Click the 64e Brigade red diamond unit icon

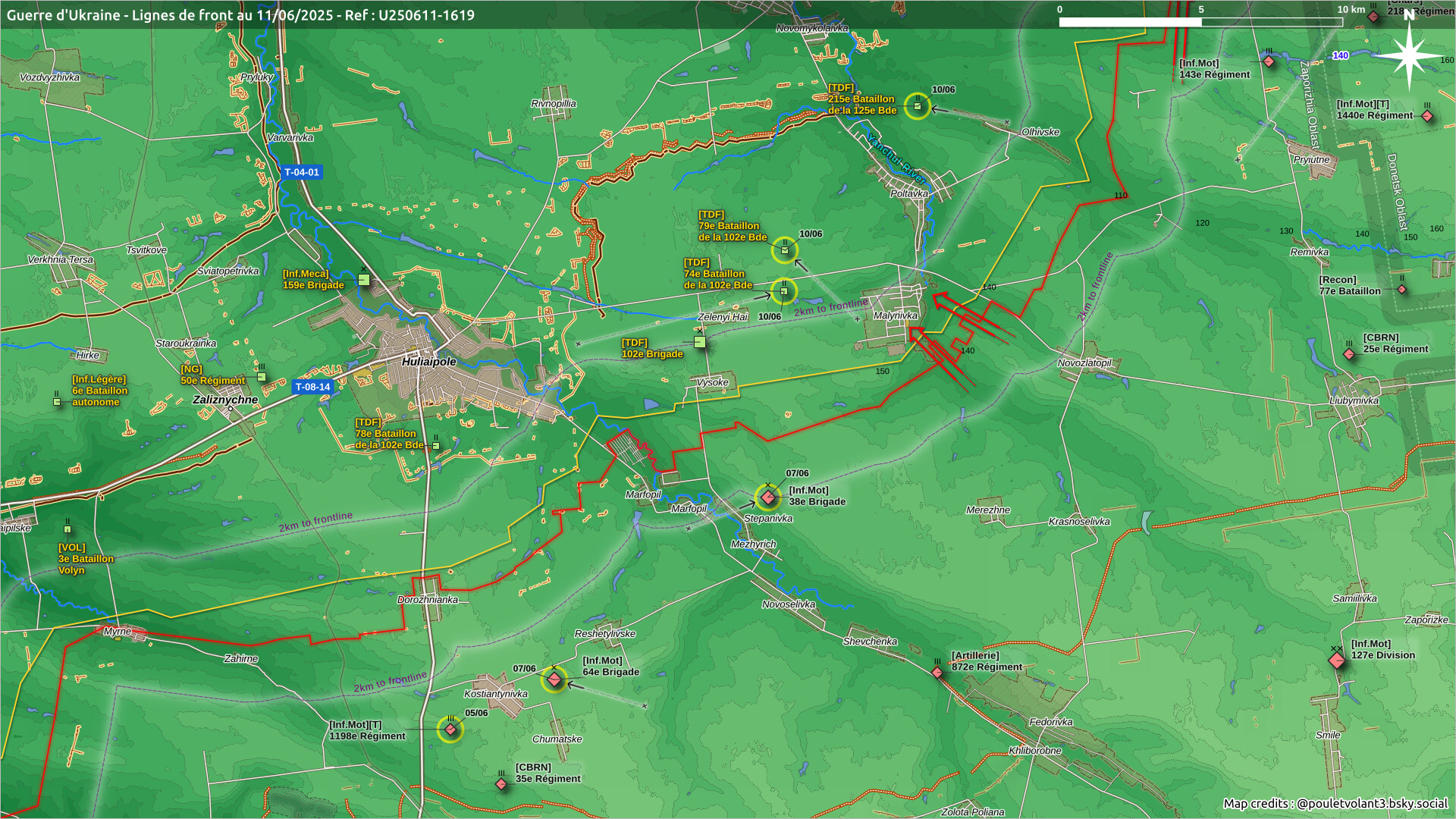coord(554,679)
